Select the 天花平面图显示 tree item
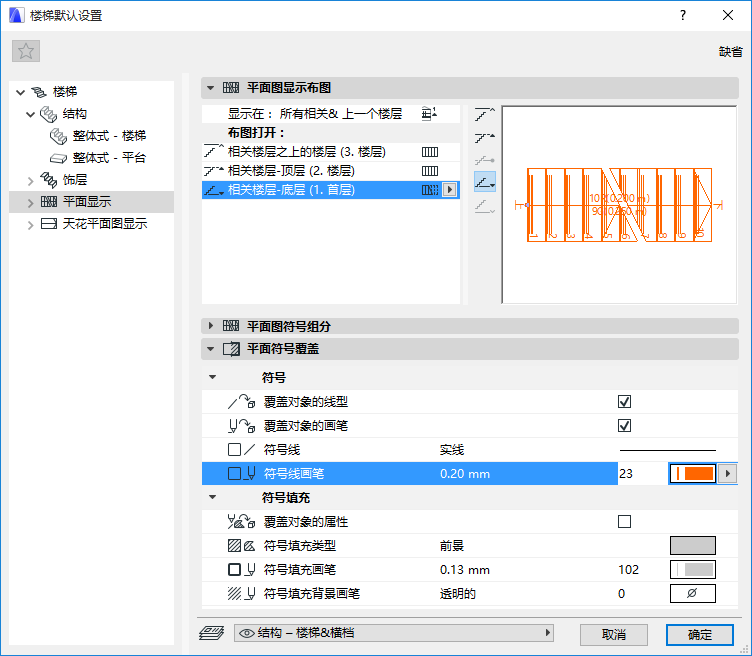Image resolution: width=752 pixels, height=656 pixels. click(x=105, y=224)
